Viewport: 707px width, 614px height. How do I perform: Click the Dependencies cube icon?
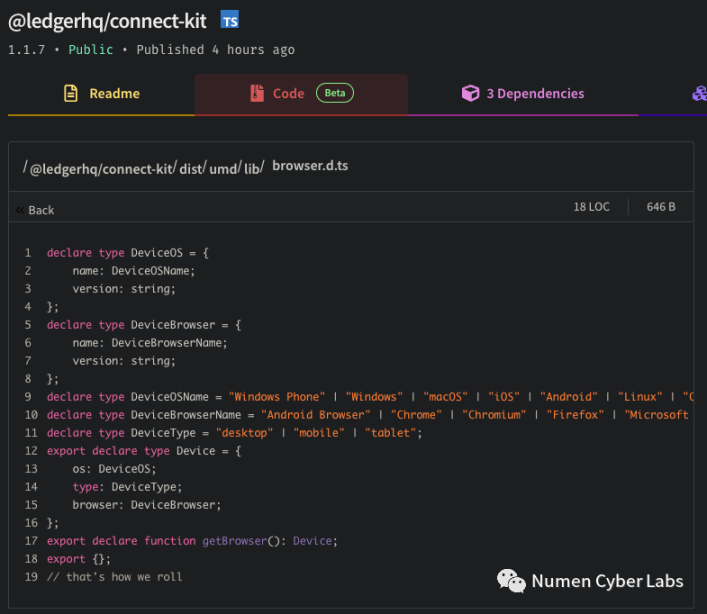pos(470,93)
